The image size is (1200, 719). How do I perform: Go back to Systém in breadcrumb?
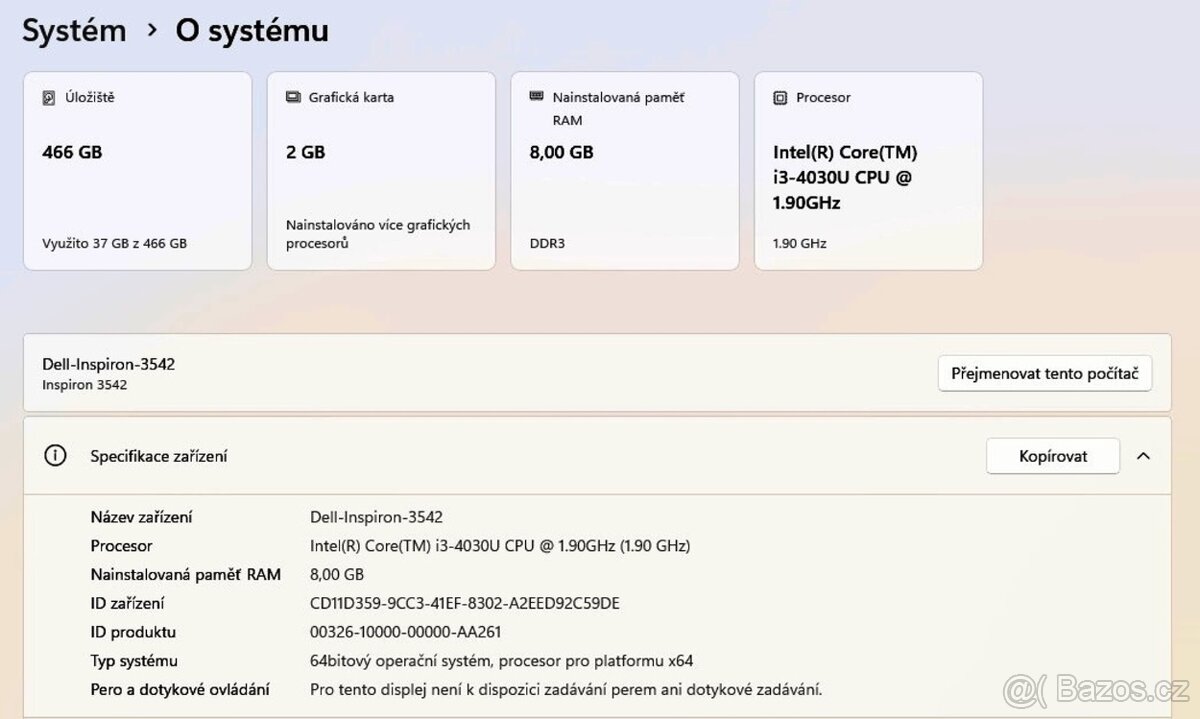tap(74, 31)
